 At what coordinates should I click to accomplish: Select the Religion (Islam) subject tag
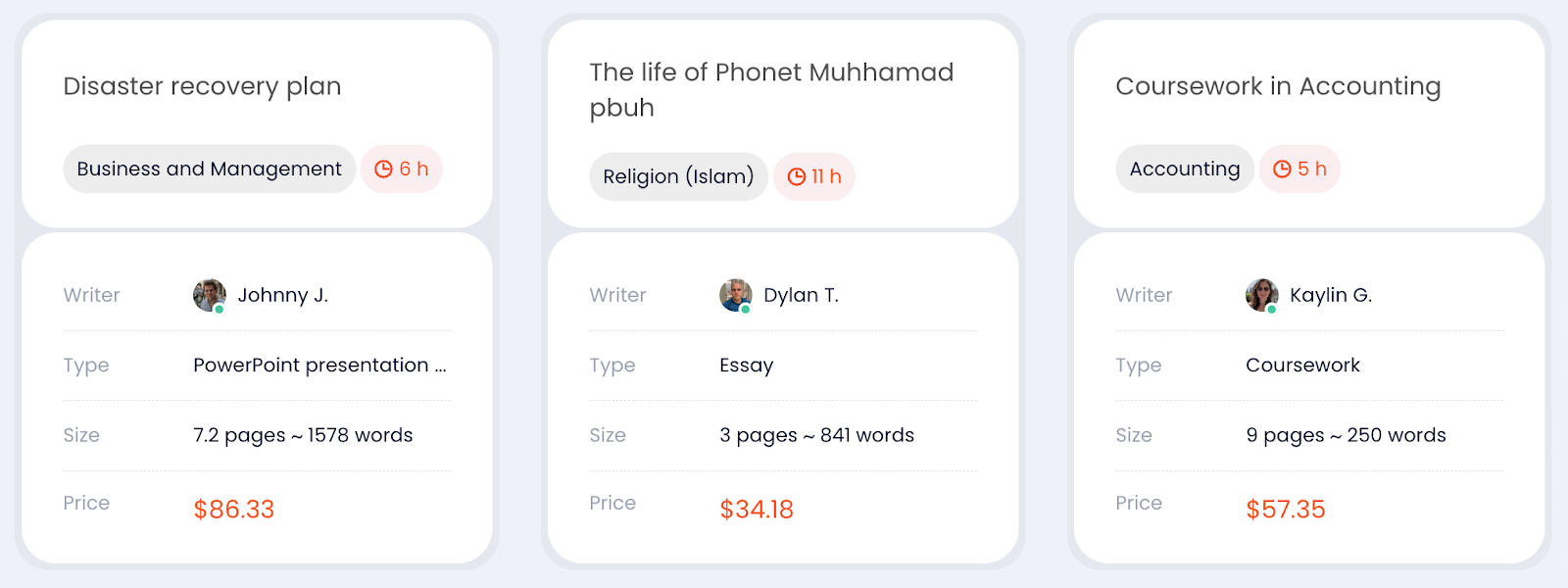pyautogui.click(x=678, y=176)
